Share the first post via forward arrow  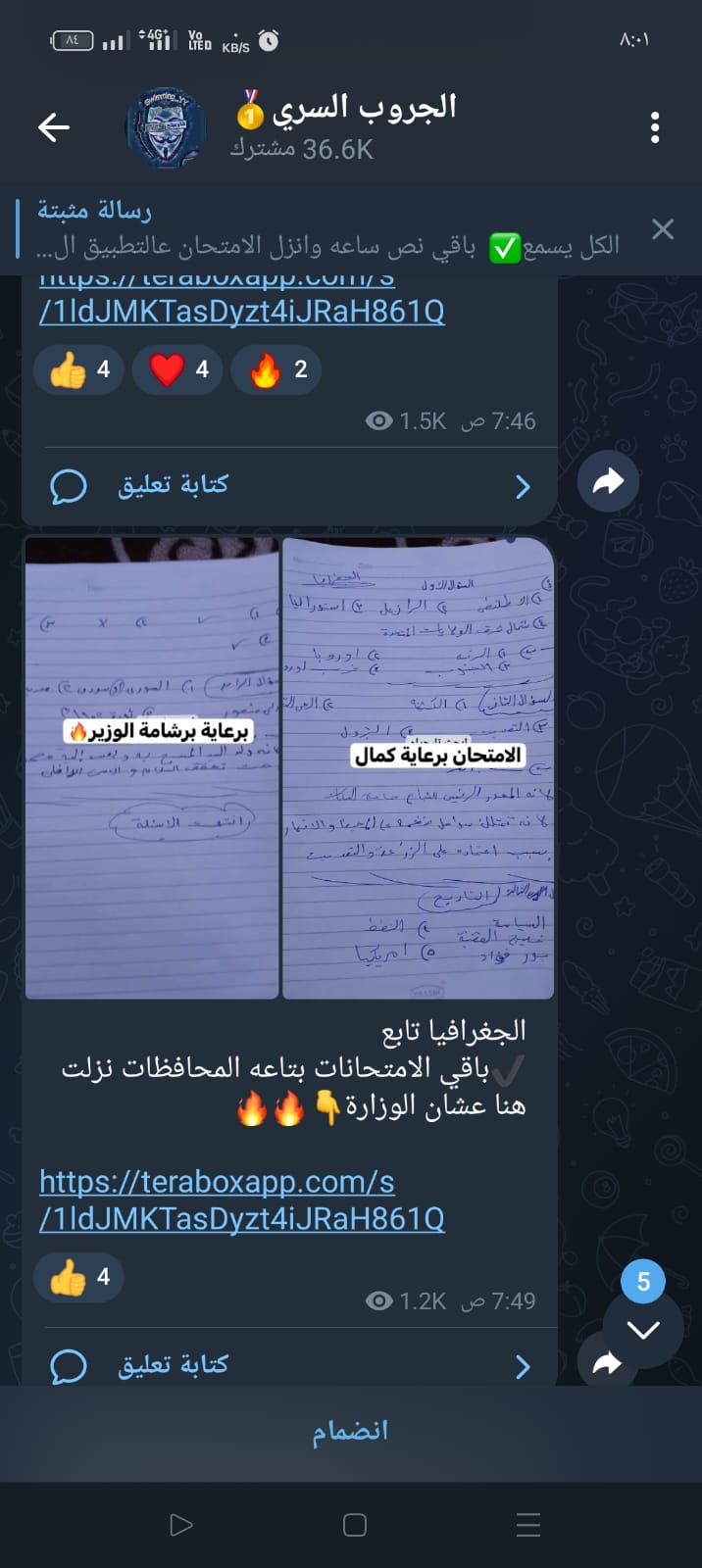point(608,480)
